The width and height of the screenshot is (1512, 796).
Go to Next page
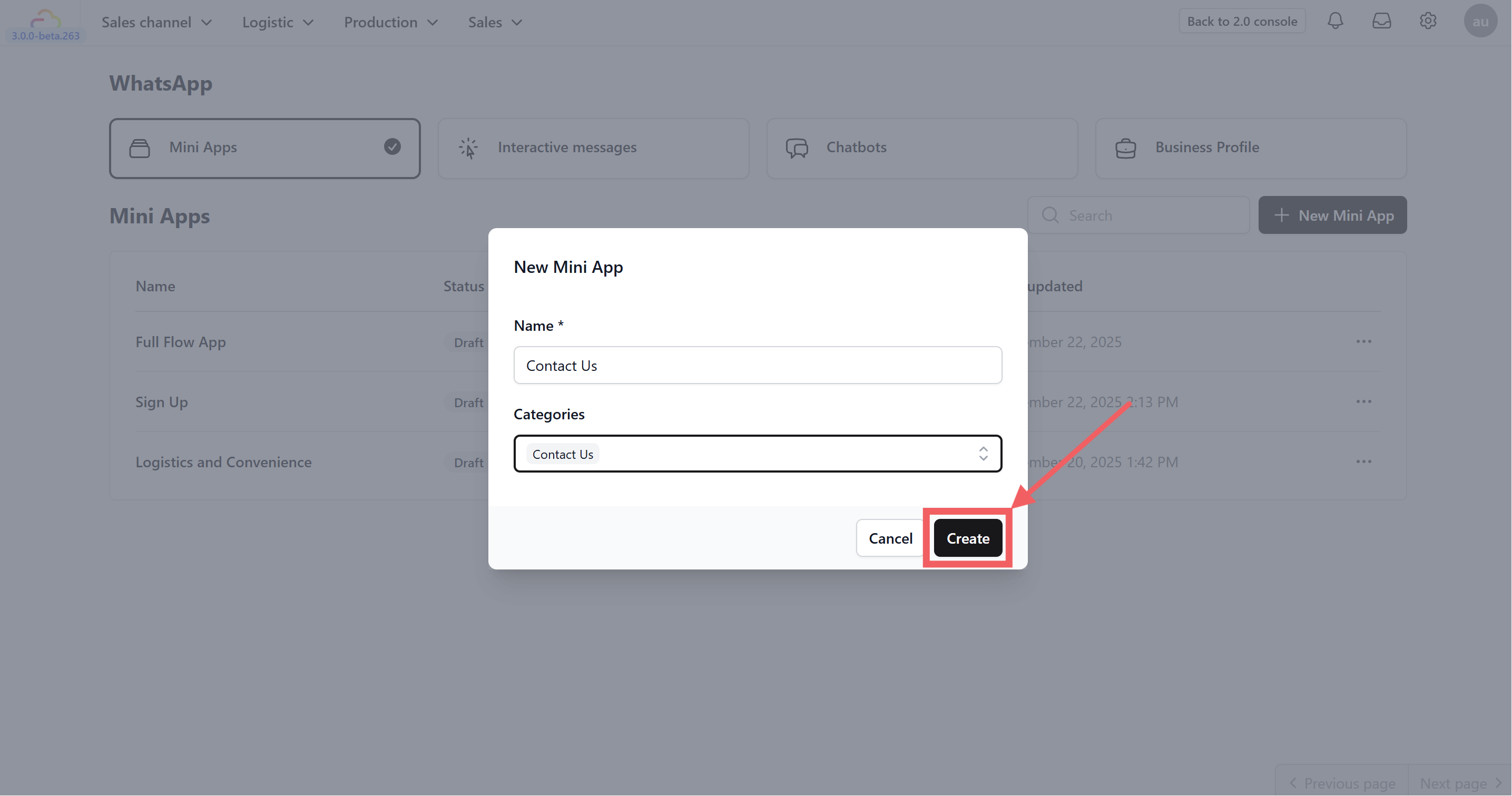(1460, 783)
